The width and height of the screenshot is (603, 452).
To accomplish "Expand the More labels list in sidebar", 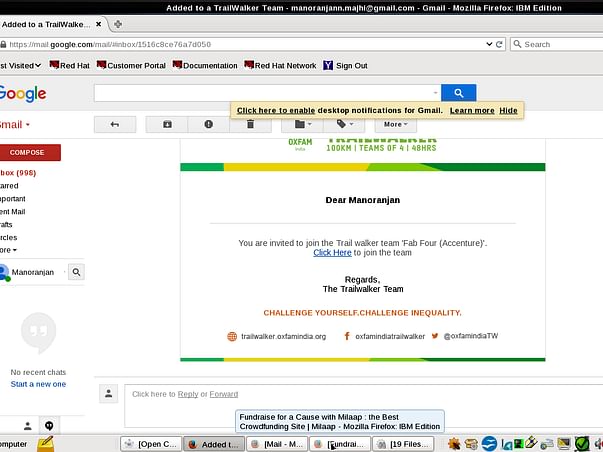I will (8, 250).
